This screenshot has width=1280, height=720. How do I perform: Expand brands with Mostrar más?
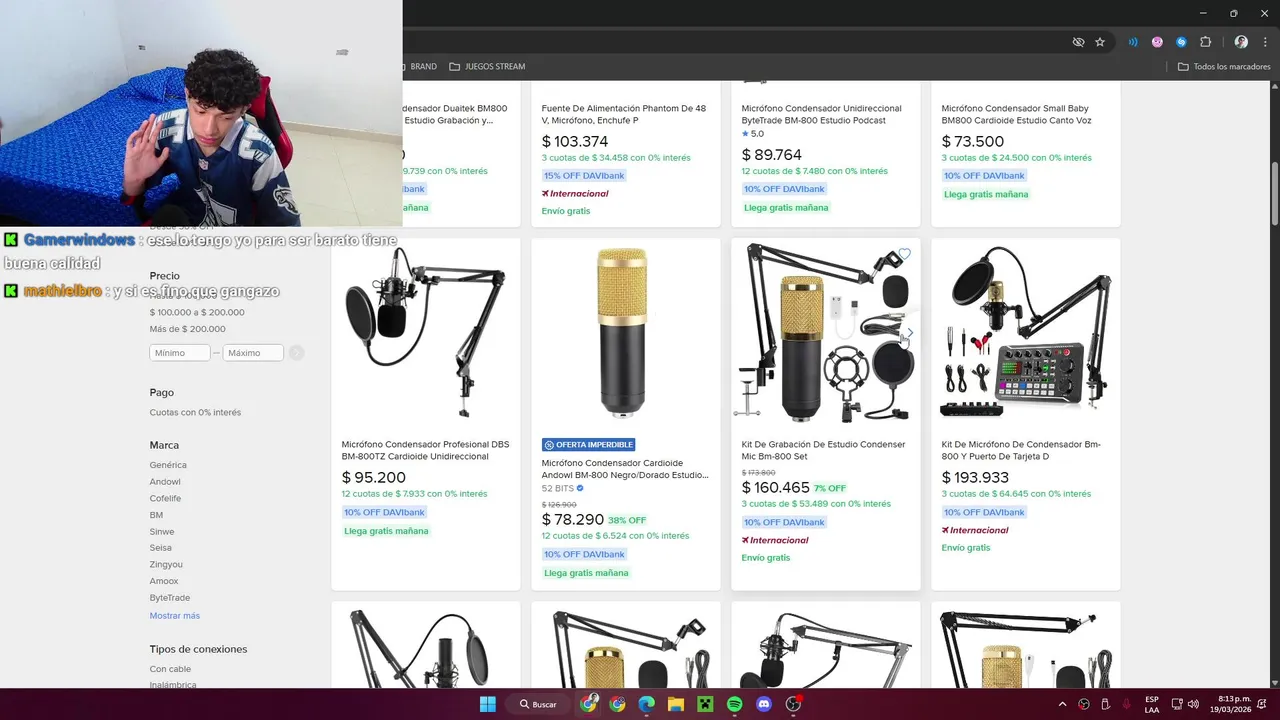(x=175, y=616)
